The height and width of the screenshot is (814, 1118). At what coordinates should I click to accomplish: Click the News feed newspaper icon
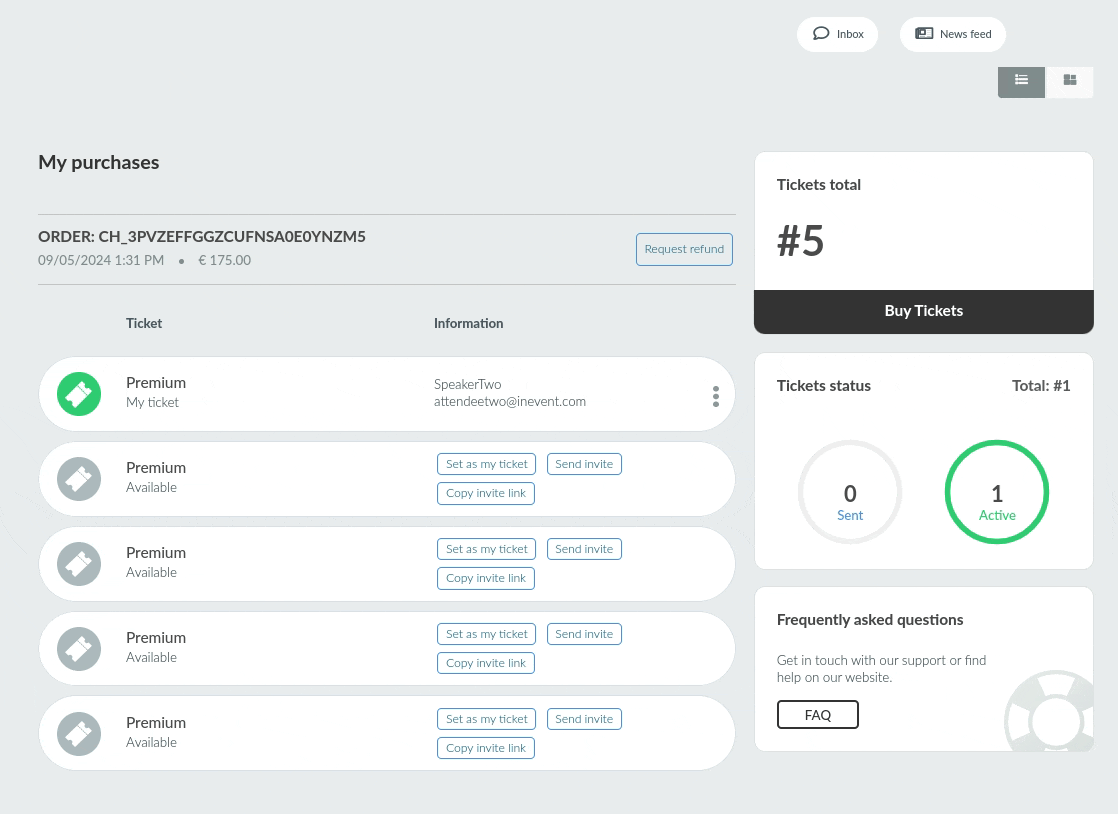click(924, 34)
